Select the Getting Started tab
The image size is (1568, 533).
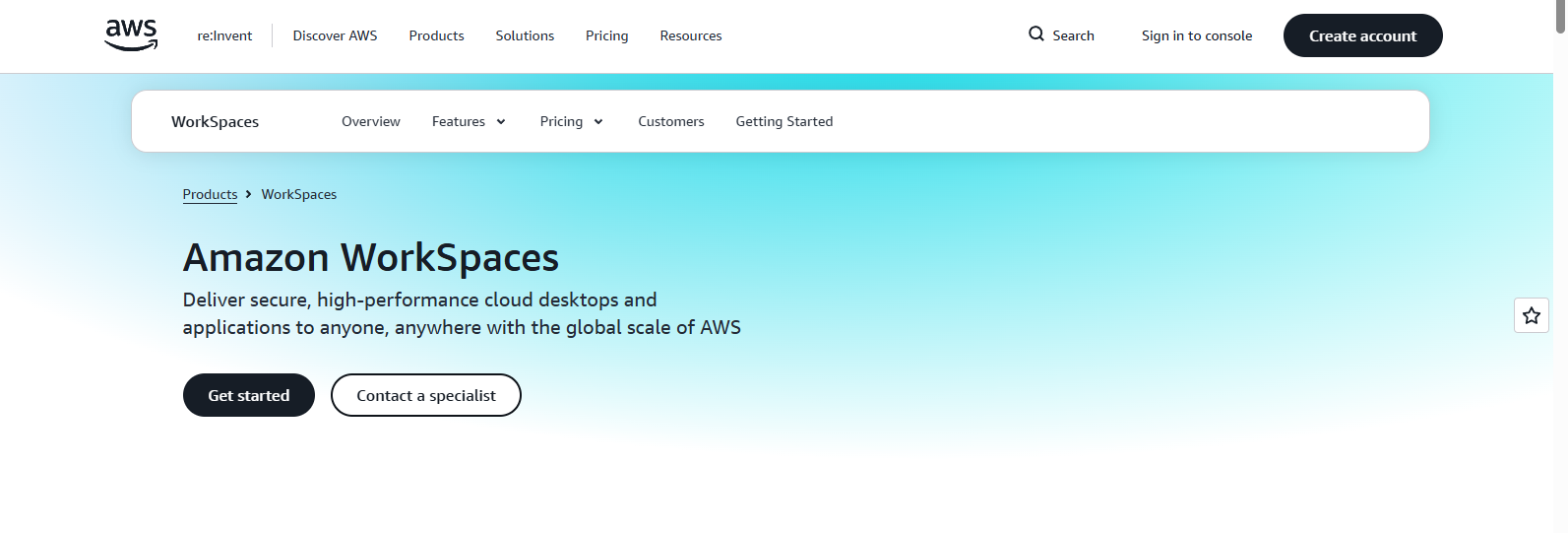(x=784, y=121)
